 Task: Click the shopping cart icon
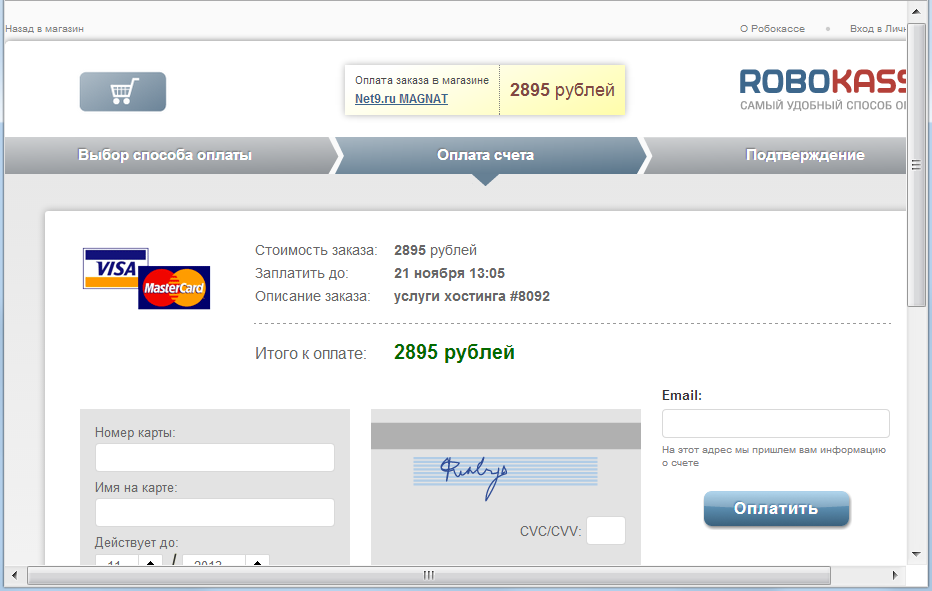123,92
